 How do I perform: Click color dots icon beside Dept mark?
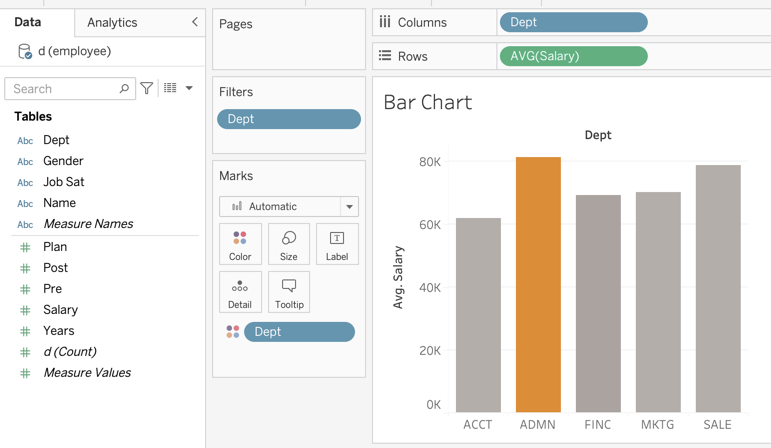coord(233,332)
